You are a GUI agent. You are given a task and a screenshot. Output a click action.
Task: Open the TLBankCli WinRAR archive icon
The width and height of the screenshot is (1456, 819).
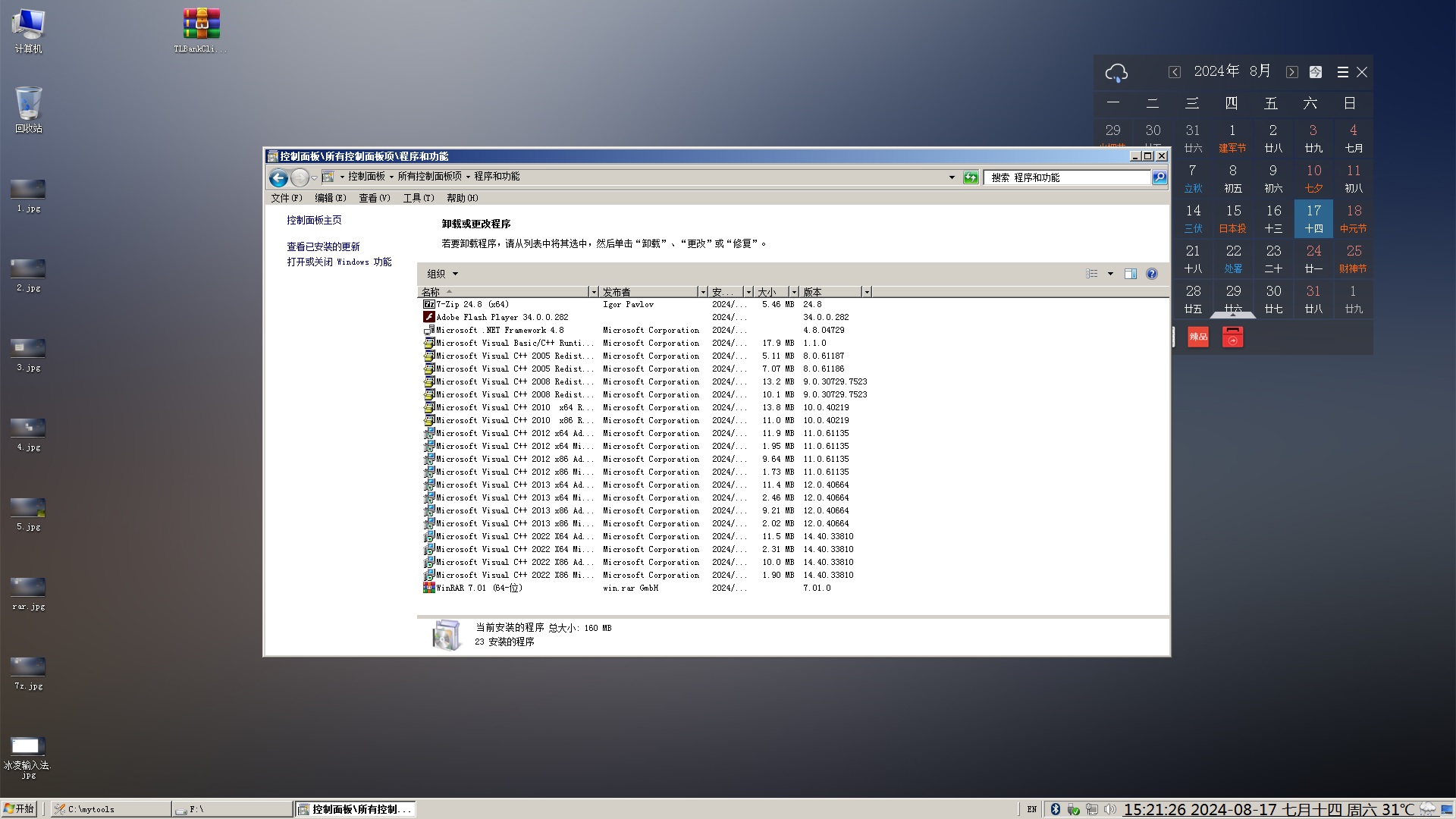(x=200, y=30)
